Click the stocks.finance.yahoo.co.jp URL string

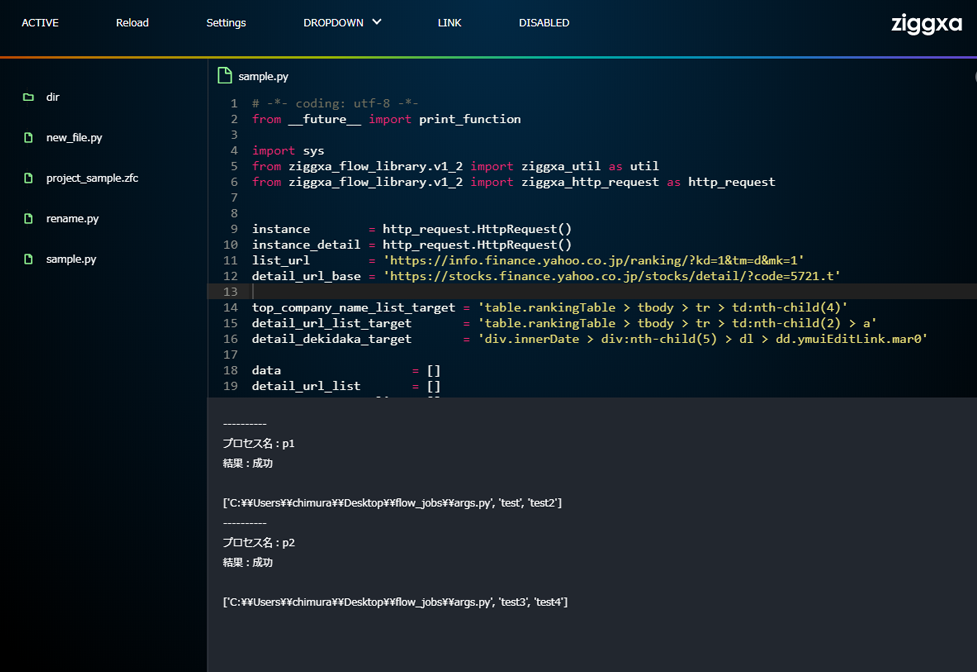(x=612, y=276)
